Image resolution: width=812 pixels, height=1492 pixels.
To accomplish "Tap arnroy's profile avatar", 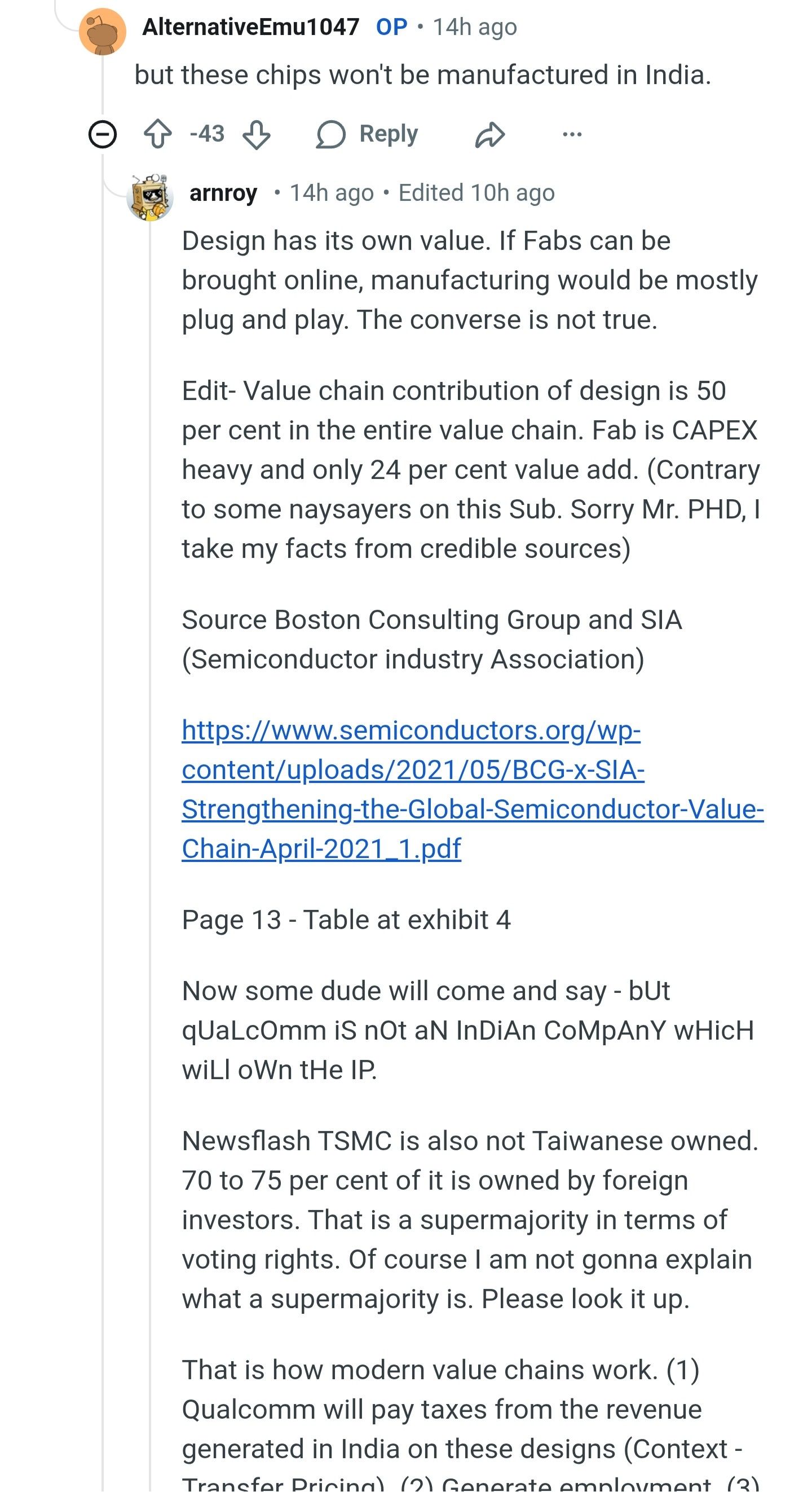I will click(150, 197).
